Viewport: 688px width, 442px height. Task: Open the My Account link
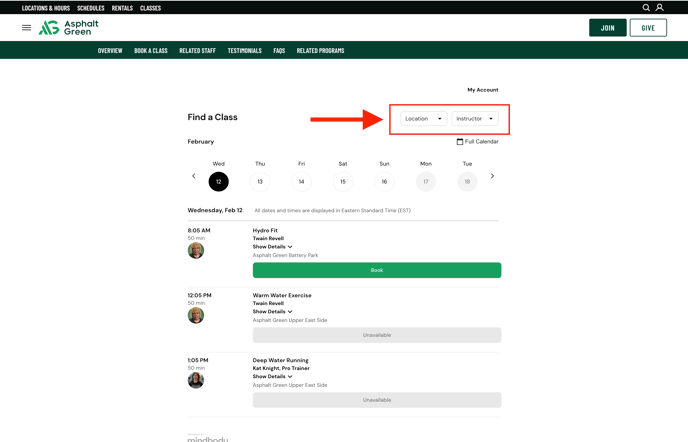pos(482,90)
